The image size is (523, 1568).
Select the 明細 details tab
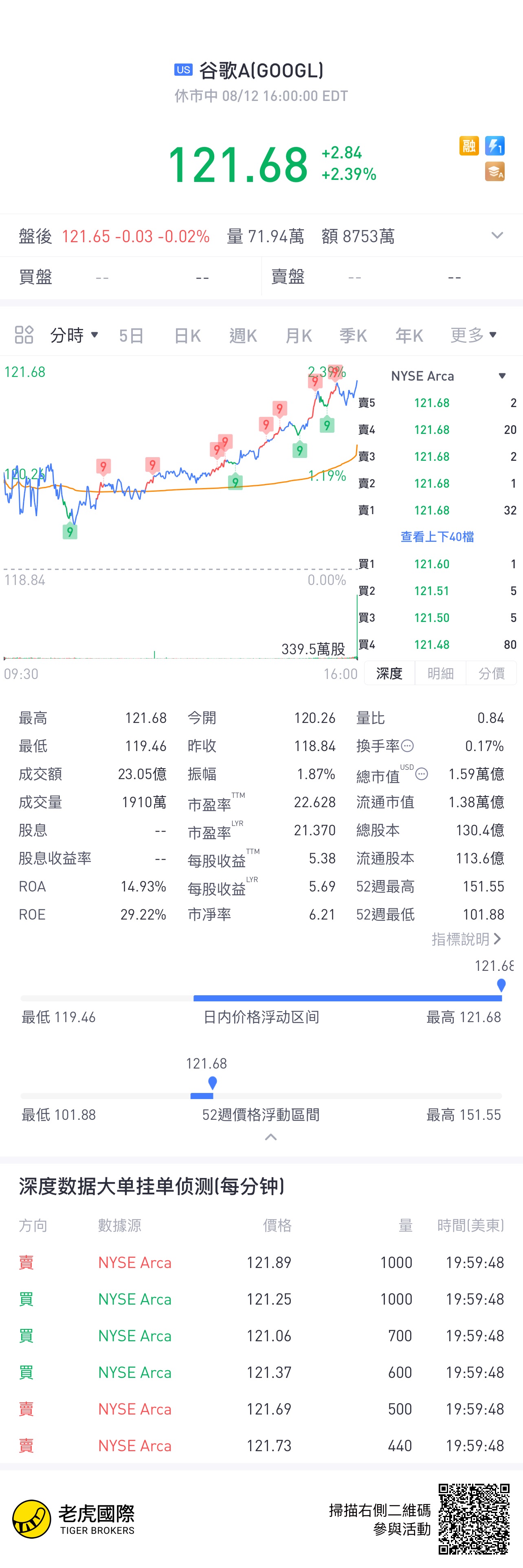pos(440,673)
